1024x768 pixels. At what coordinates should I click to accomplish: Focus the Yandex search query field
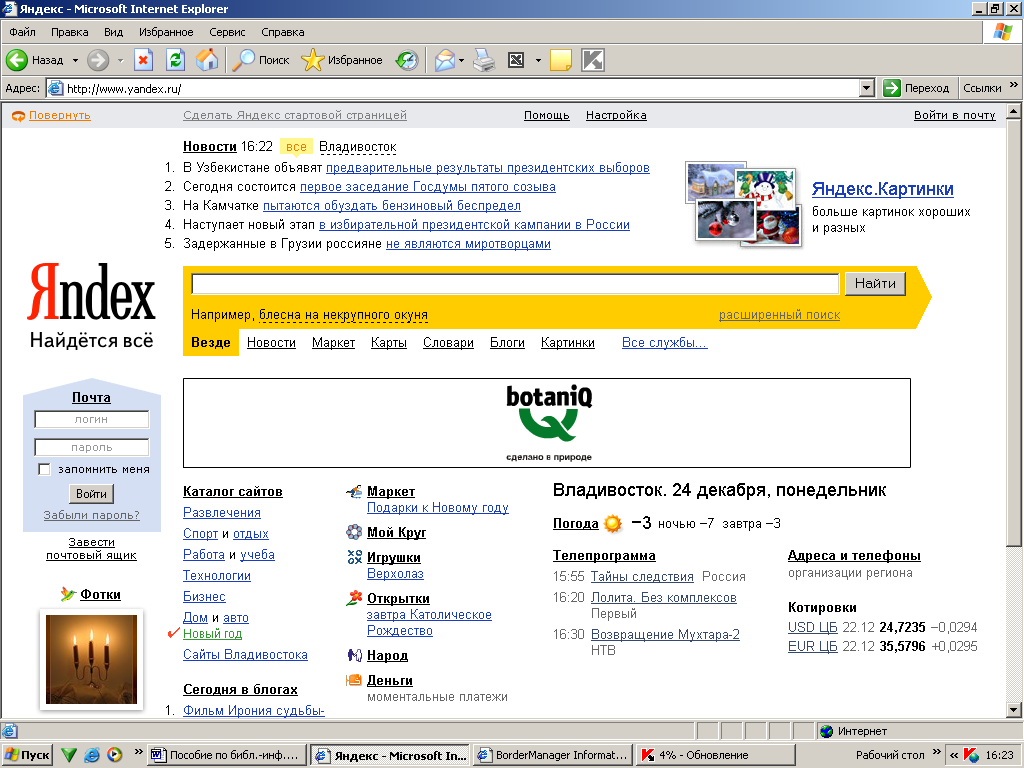[515, 284]
